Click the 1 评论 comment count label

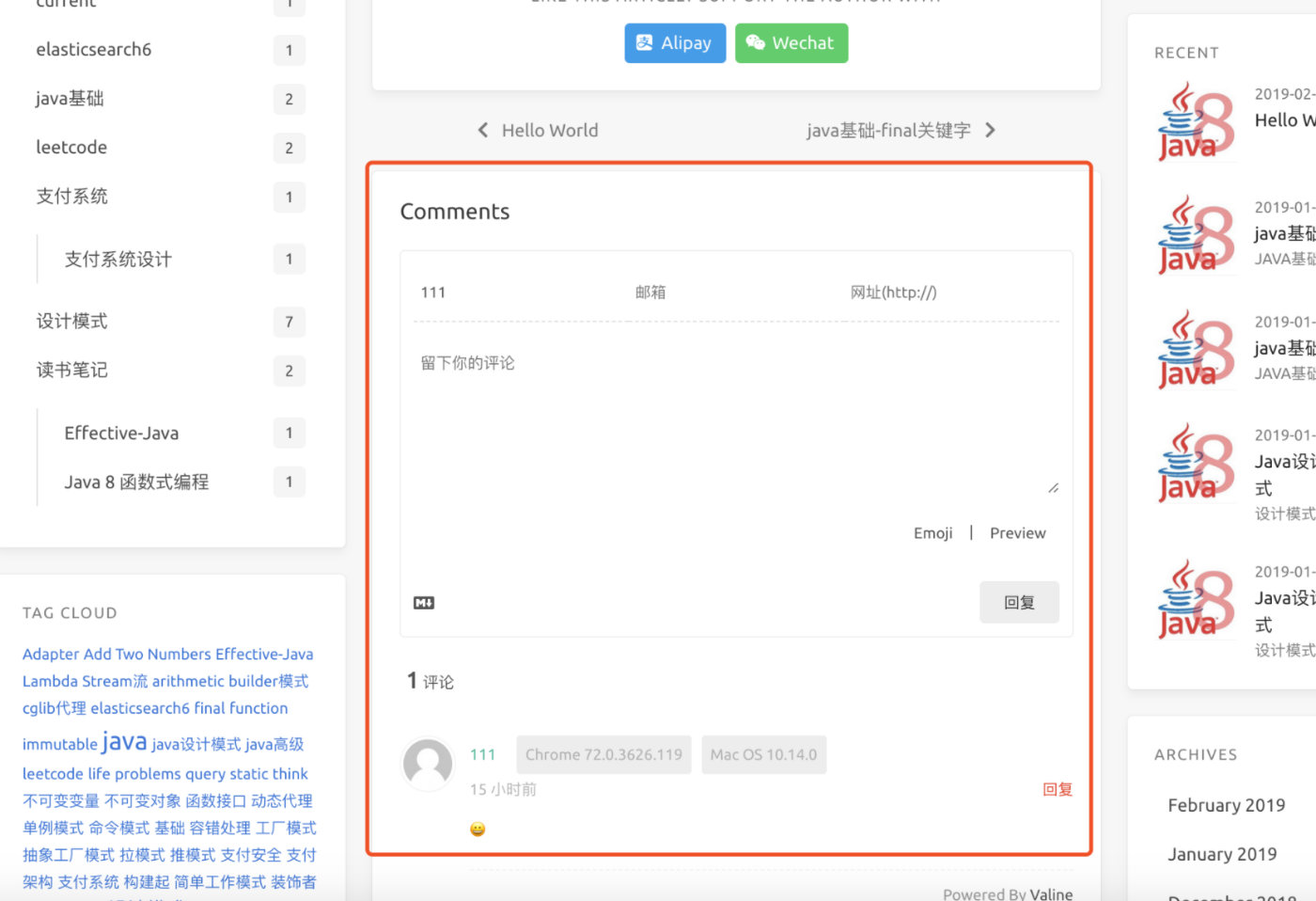point(431,681)
